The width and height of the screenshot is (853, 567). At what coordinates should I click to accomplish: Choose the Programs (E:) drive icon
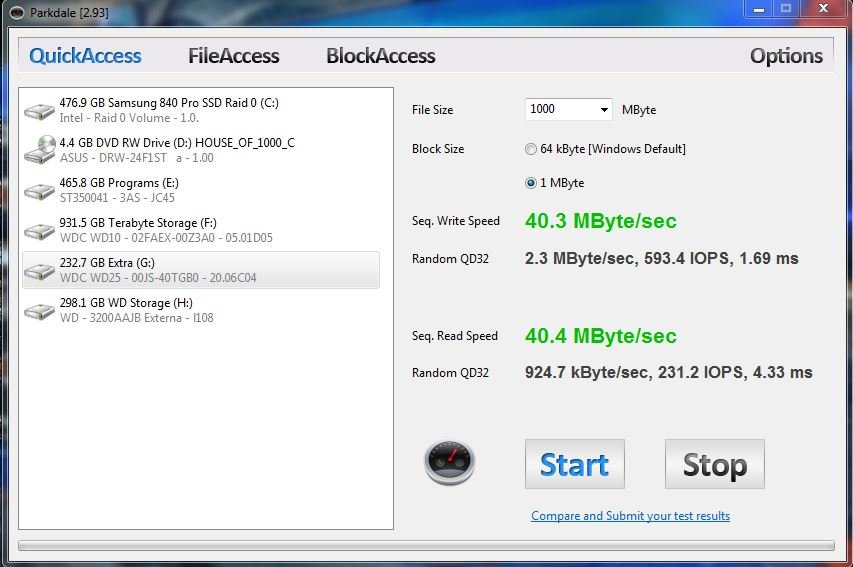(39, 192)
